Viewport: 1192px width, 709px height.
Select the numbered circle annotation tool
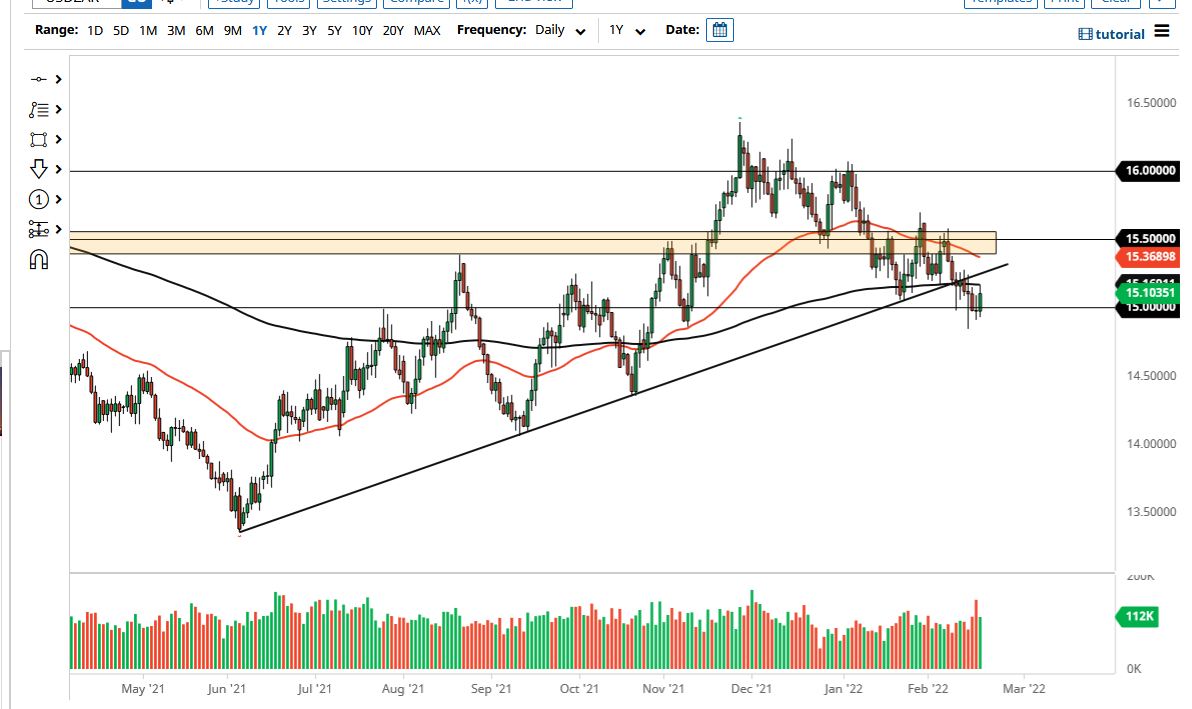tap(40, 199)
